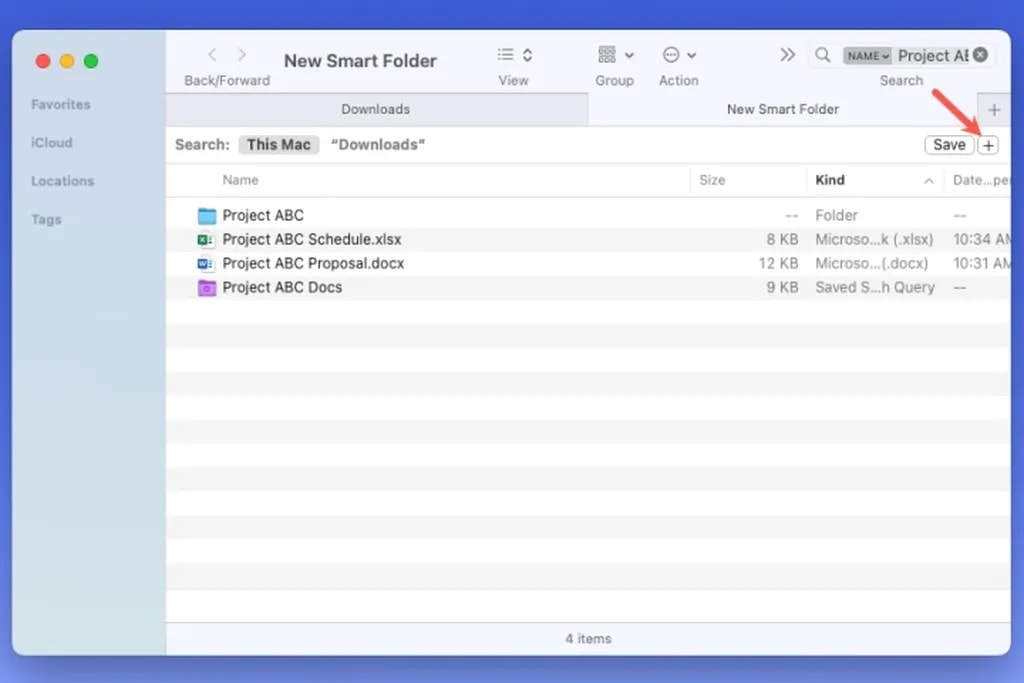The width and height of the screenshot is (1024, 683).
Task: Click the blue Project ABC folder icon
Action: pos(207,215)
